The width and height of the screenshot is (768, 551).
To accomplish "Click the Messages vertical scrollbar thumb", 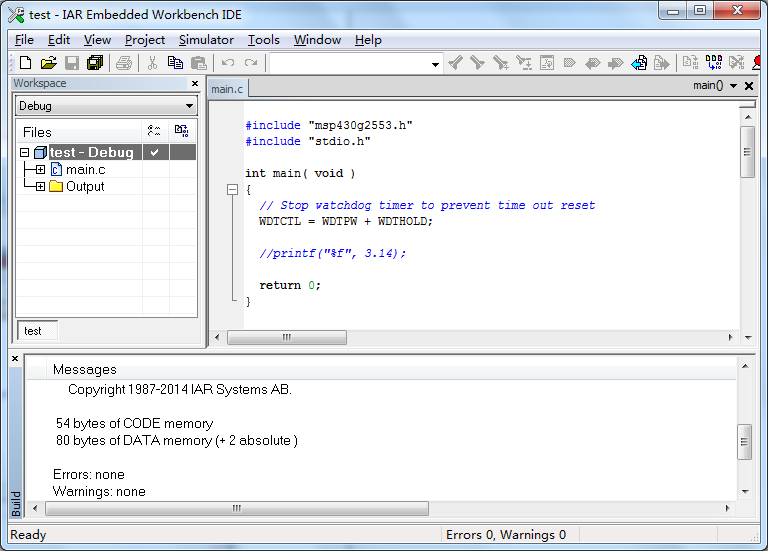I will (x=744, y=442).
